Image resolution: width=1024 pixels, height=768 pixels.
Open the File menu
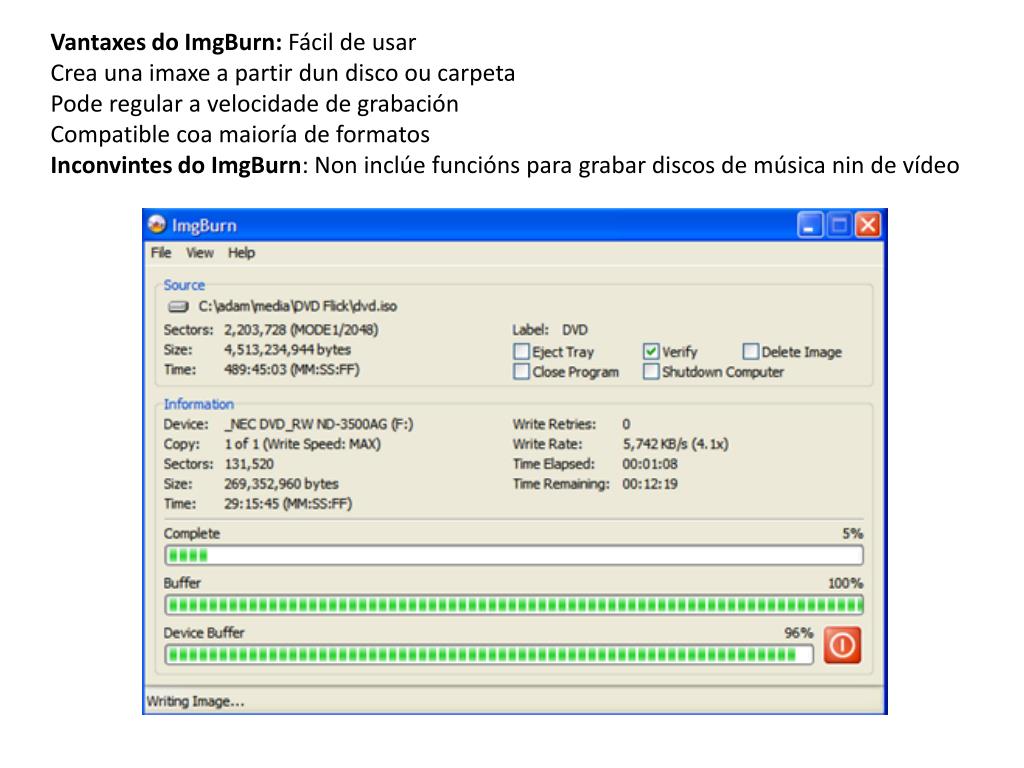coord(161,253)
